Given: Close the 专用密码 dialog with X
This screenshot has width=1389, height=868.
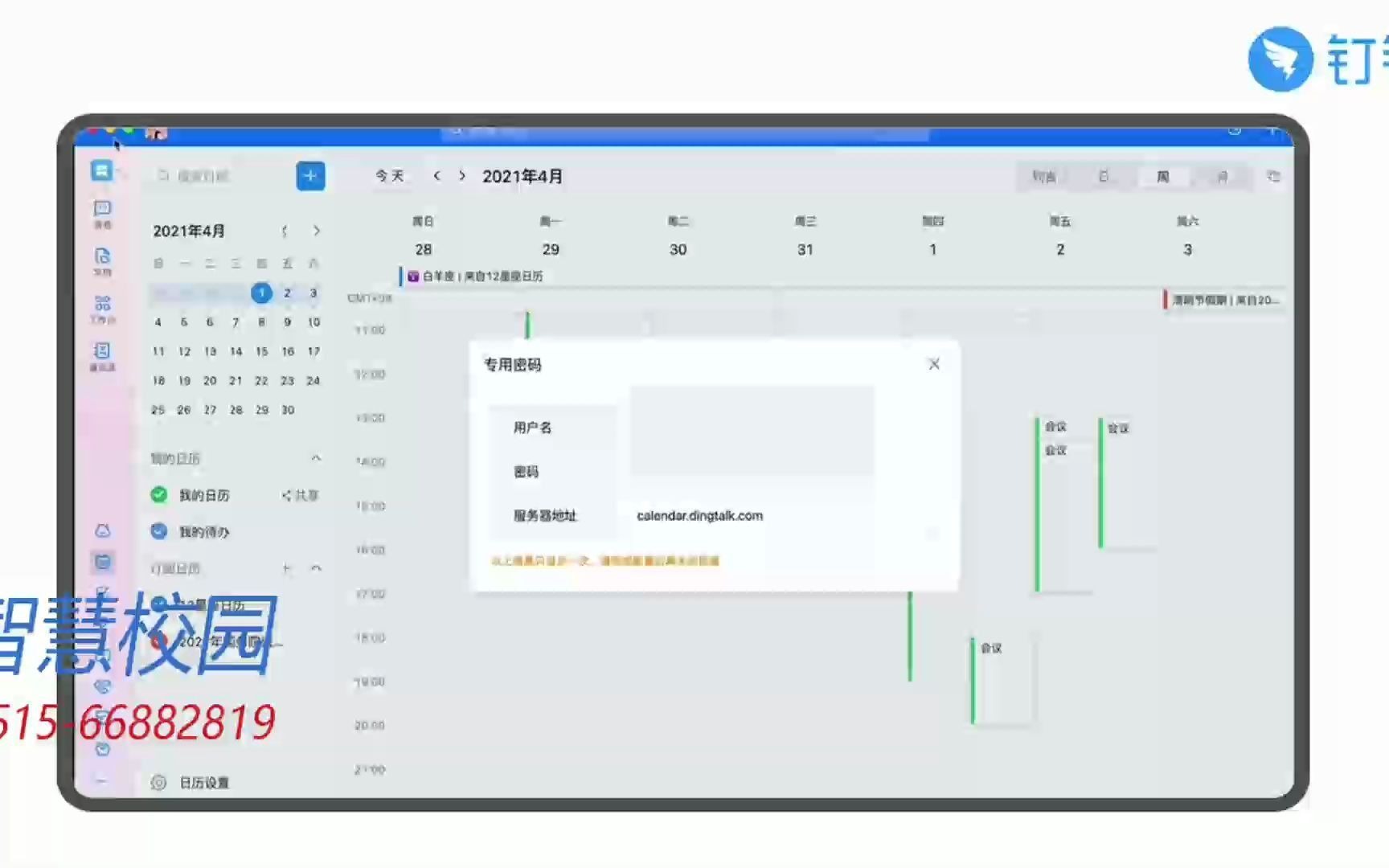Looking at the screenshot, I should click(934, 364).
